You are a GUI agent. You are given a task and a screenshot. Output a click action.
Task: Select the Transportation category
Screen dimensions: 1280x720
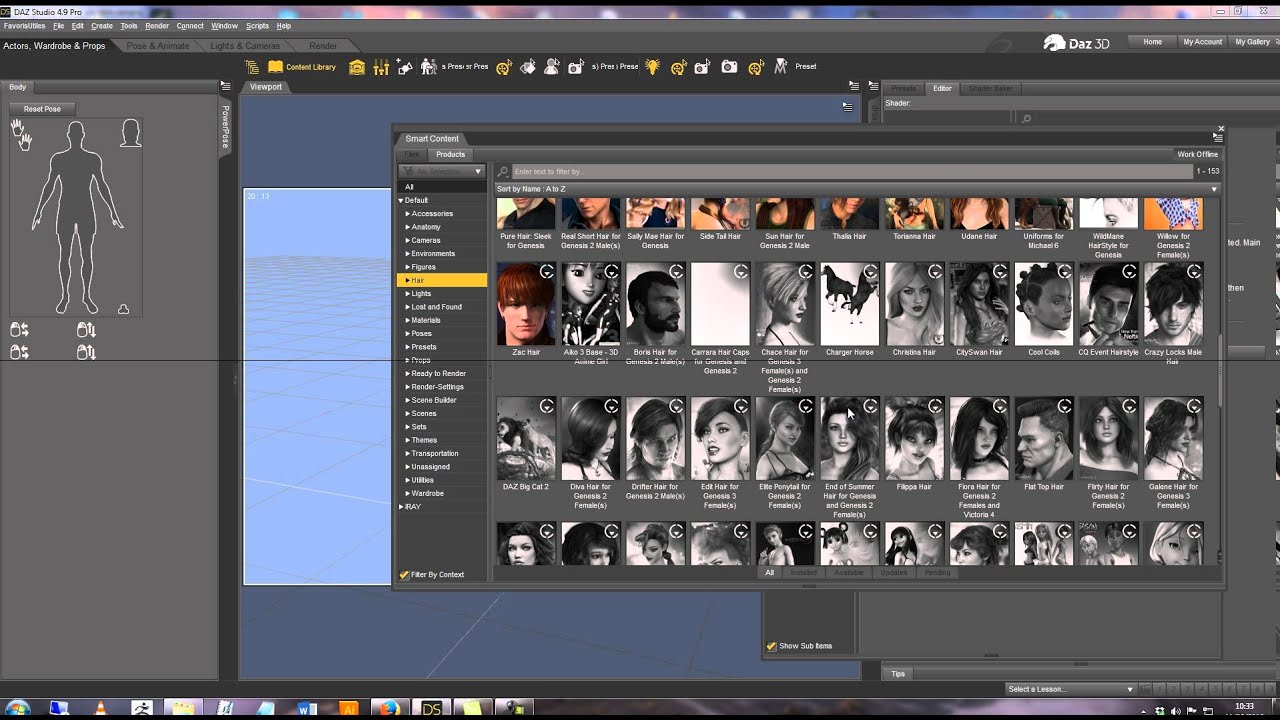pos(435,454)
